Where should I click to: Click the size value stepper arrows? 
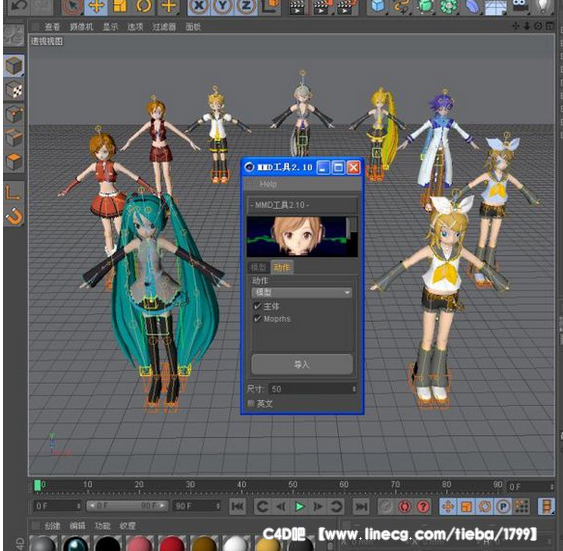click(354, 389)
